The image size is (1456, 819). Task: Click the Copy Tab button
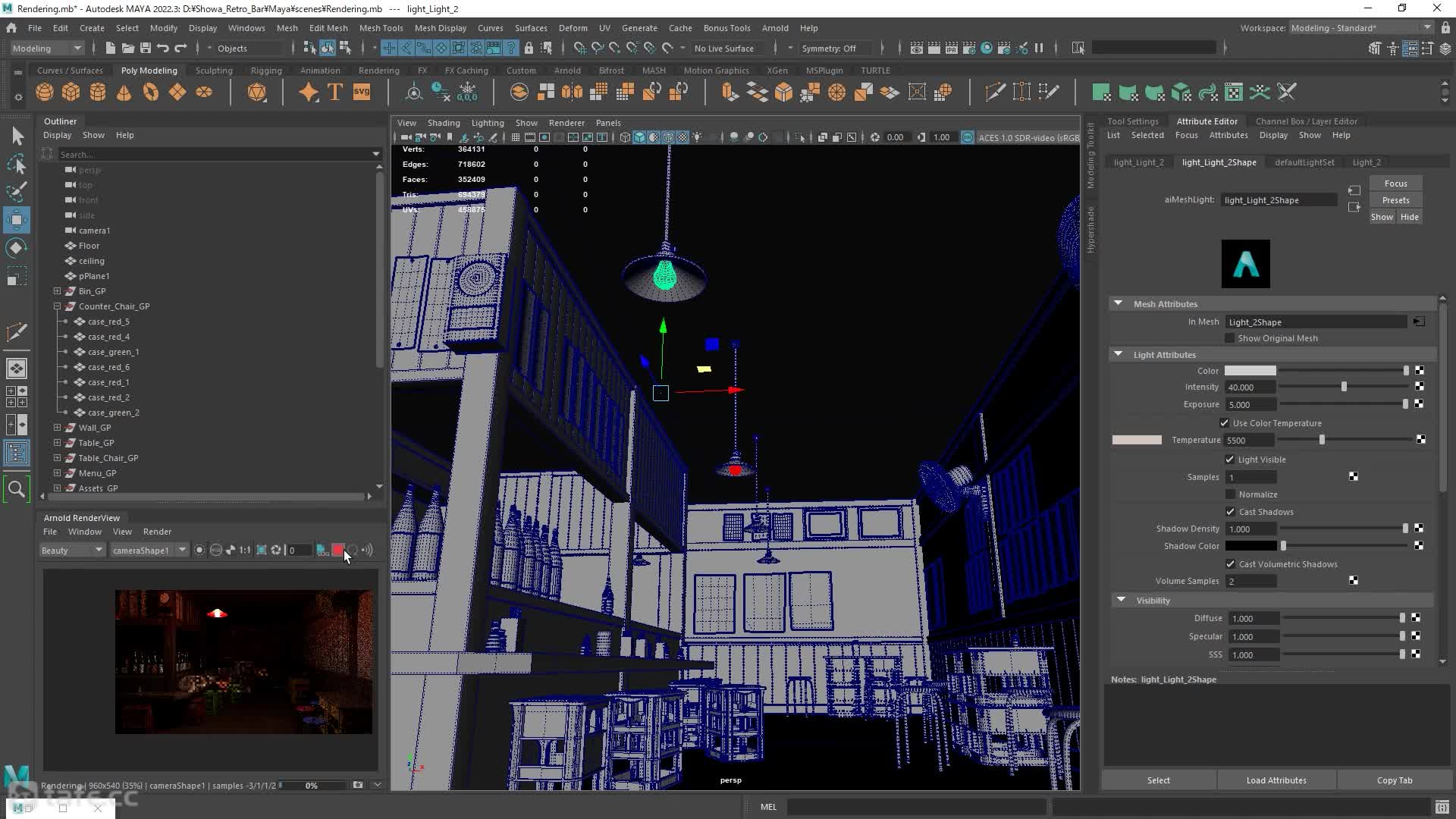point(1394,780)
